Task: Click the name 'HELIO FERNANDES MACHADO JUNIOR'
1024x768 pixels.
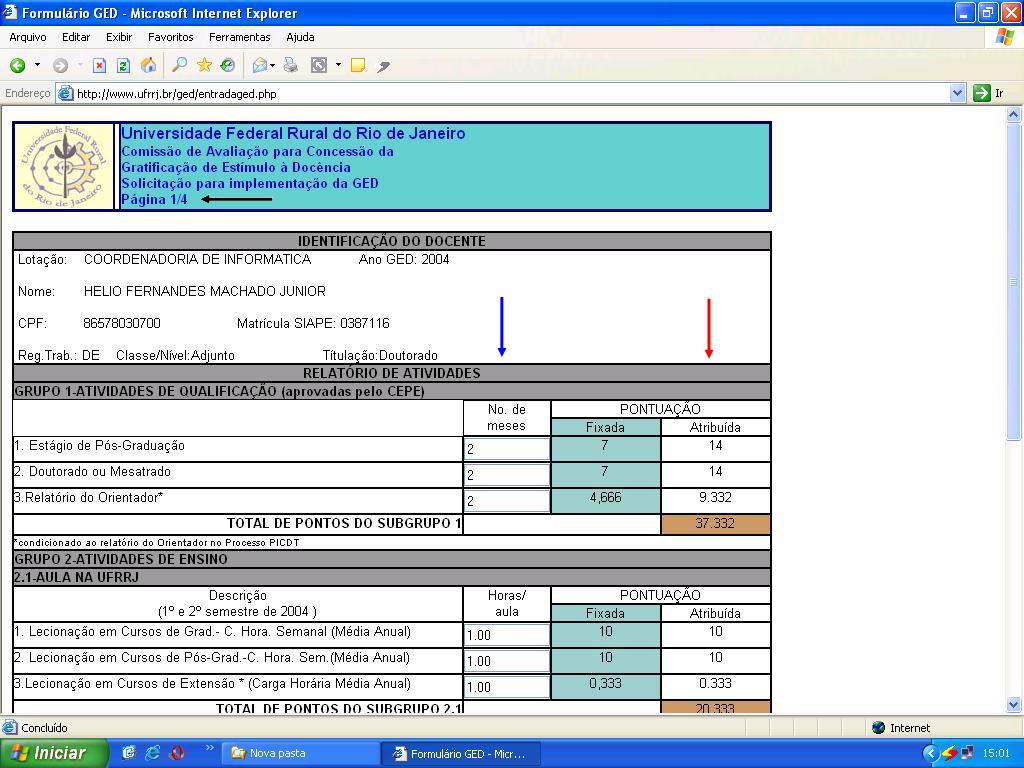Action: click(x=204, y=291)
